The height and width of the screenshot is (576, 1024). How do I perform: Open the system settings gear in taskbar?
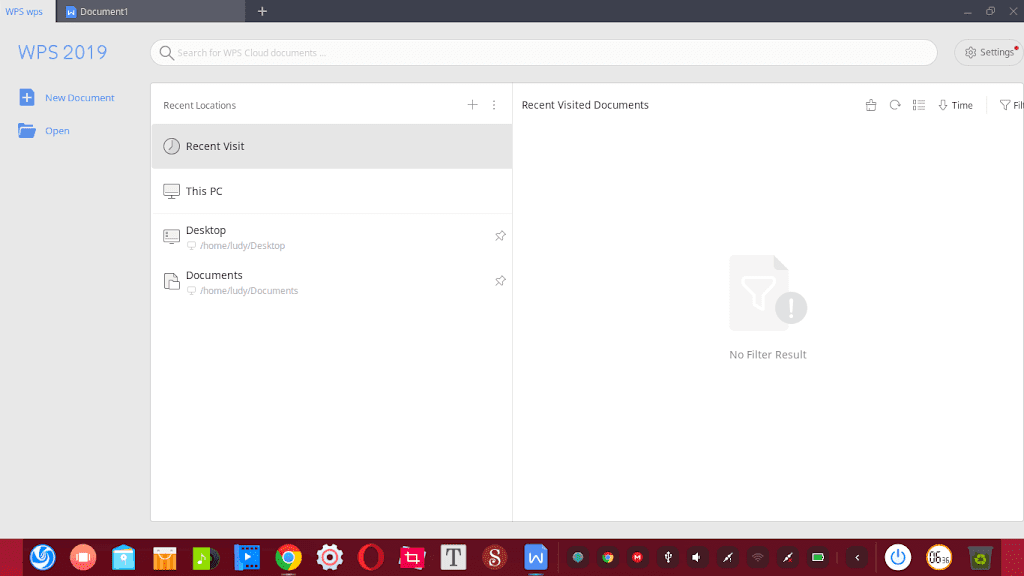pos(329,558)
